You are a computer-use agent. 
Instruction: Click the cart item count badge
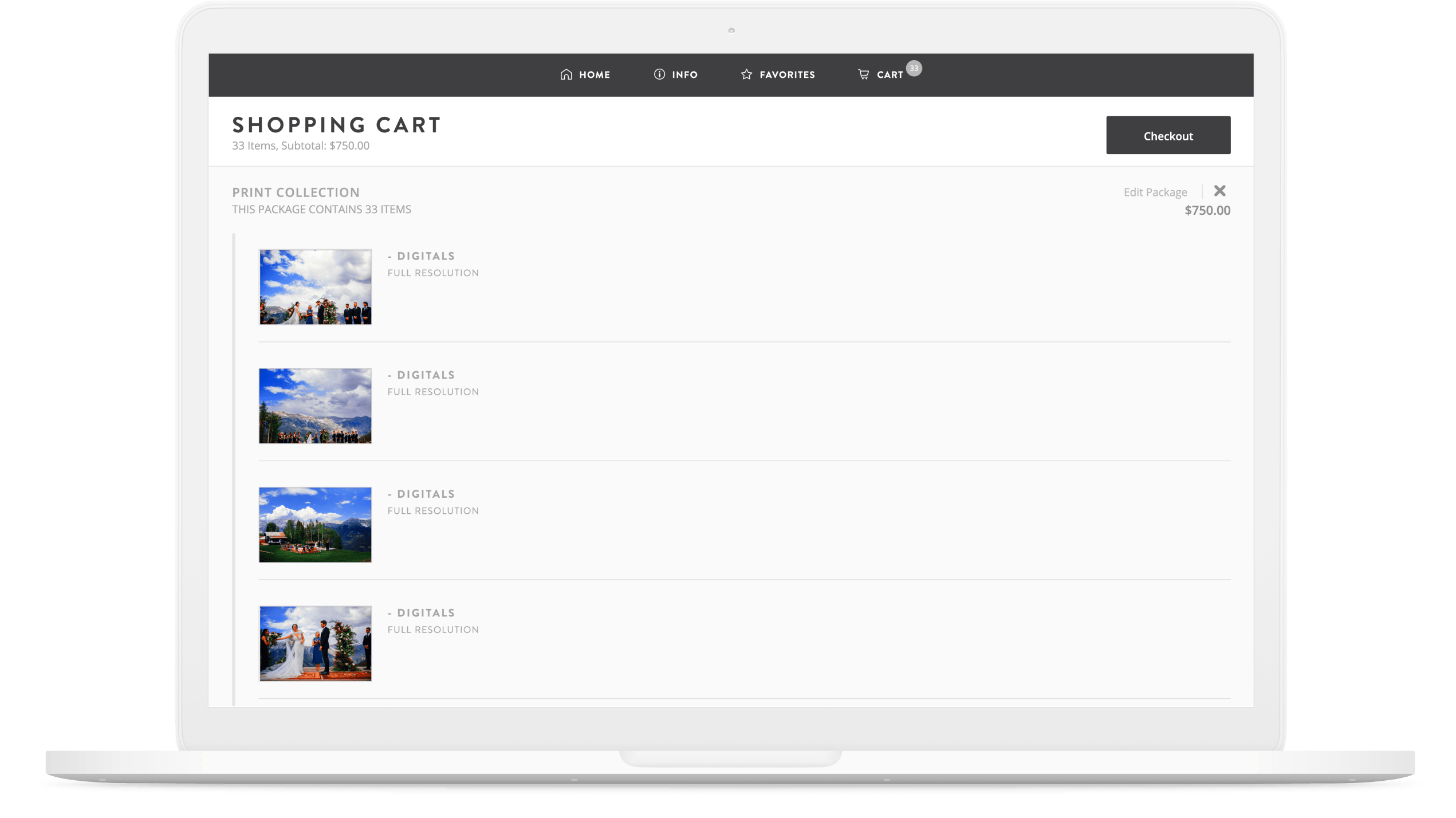913,68
